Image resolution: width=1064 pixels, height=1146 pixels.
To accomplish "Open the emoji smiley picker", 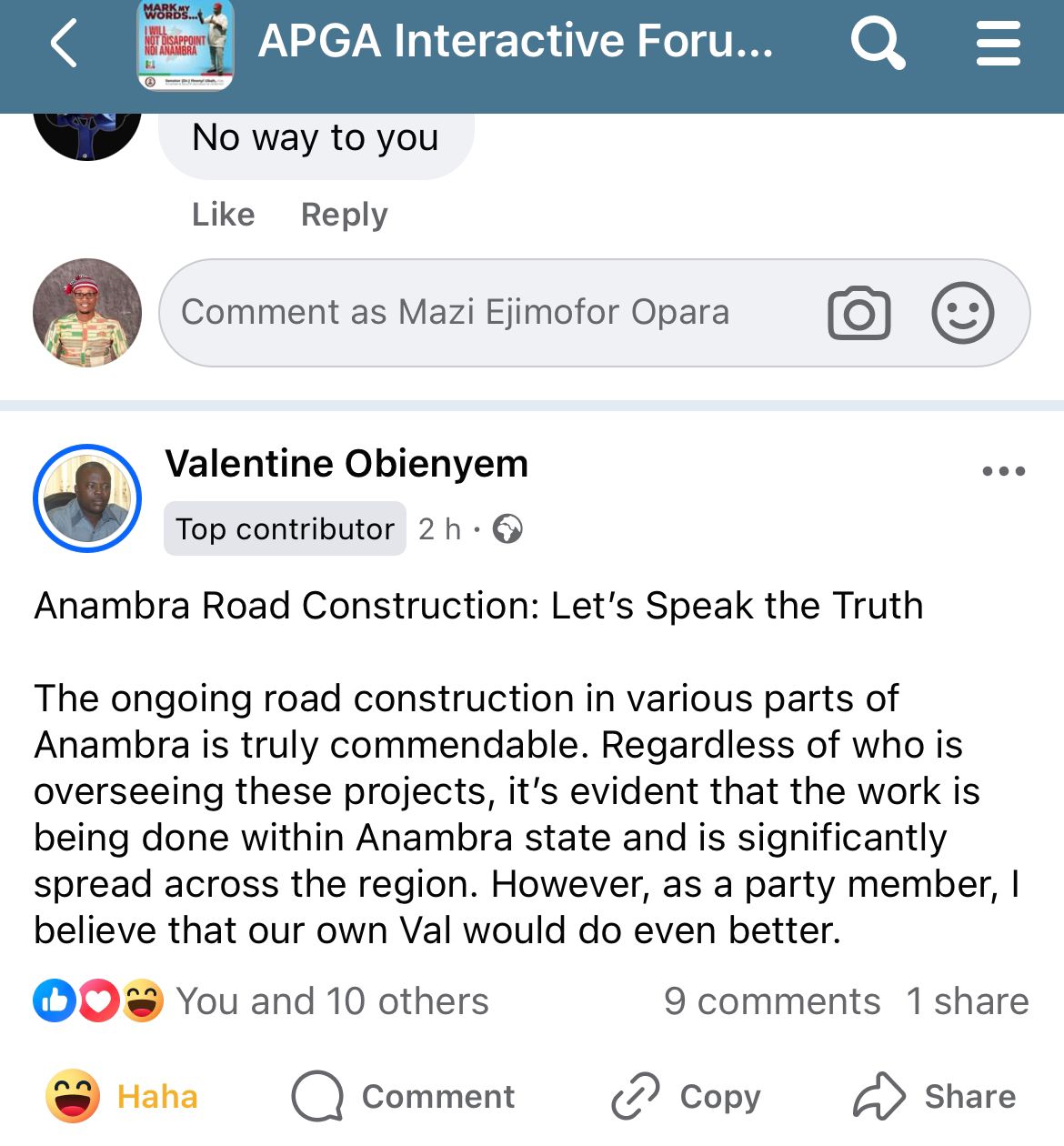I will tap(962, 314).
